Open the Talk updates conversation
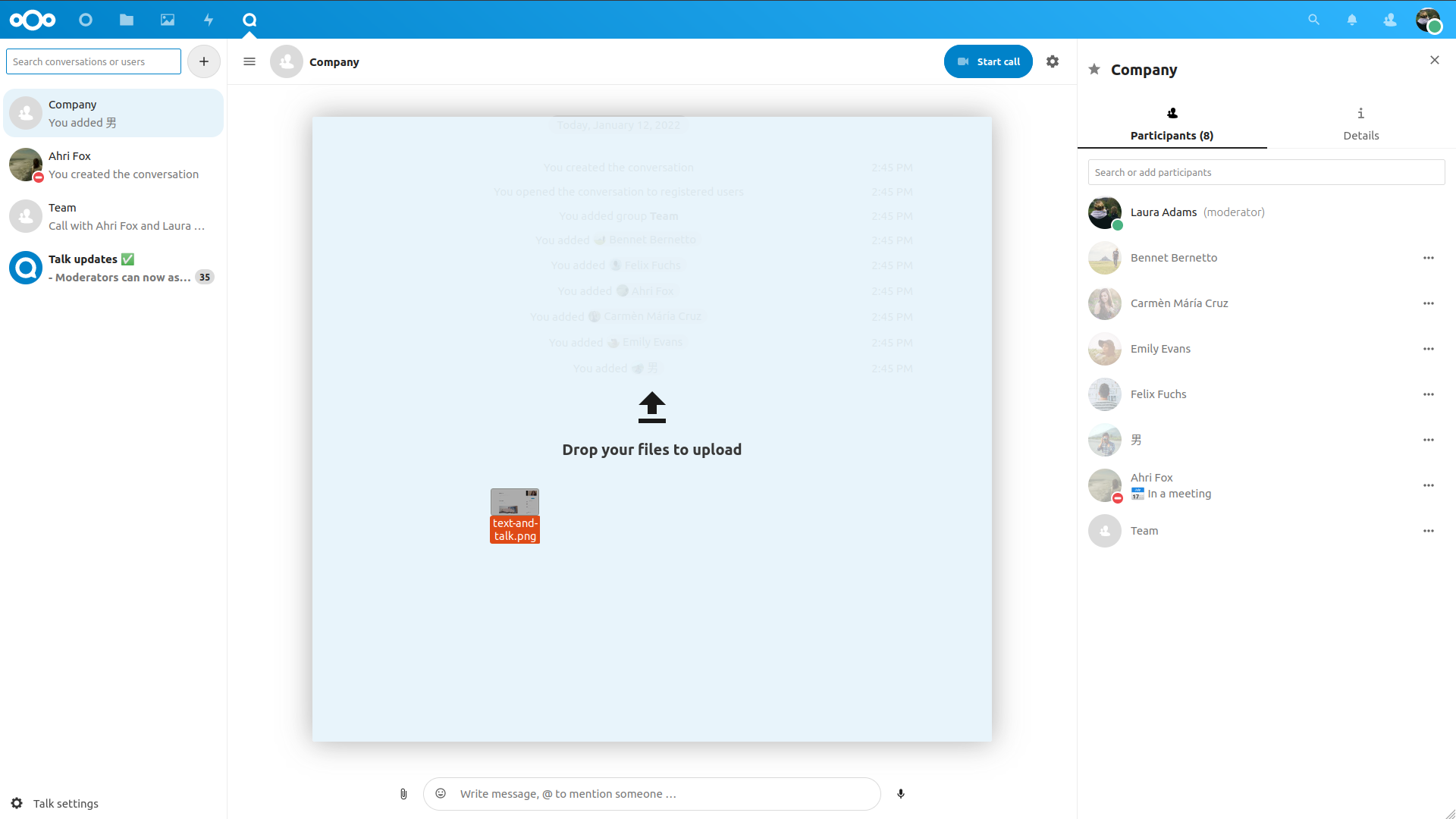Viewport: 1456px width, 819px height. coord(114,268)
